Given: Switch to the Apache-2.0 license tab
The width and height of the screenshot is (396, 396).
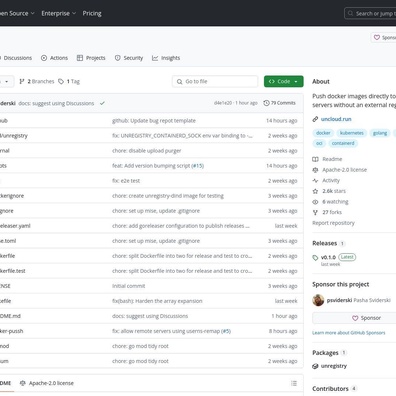Looking at the screenshot, I should 47,383.
